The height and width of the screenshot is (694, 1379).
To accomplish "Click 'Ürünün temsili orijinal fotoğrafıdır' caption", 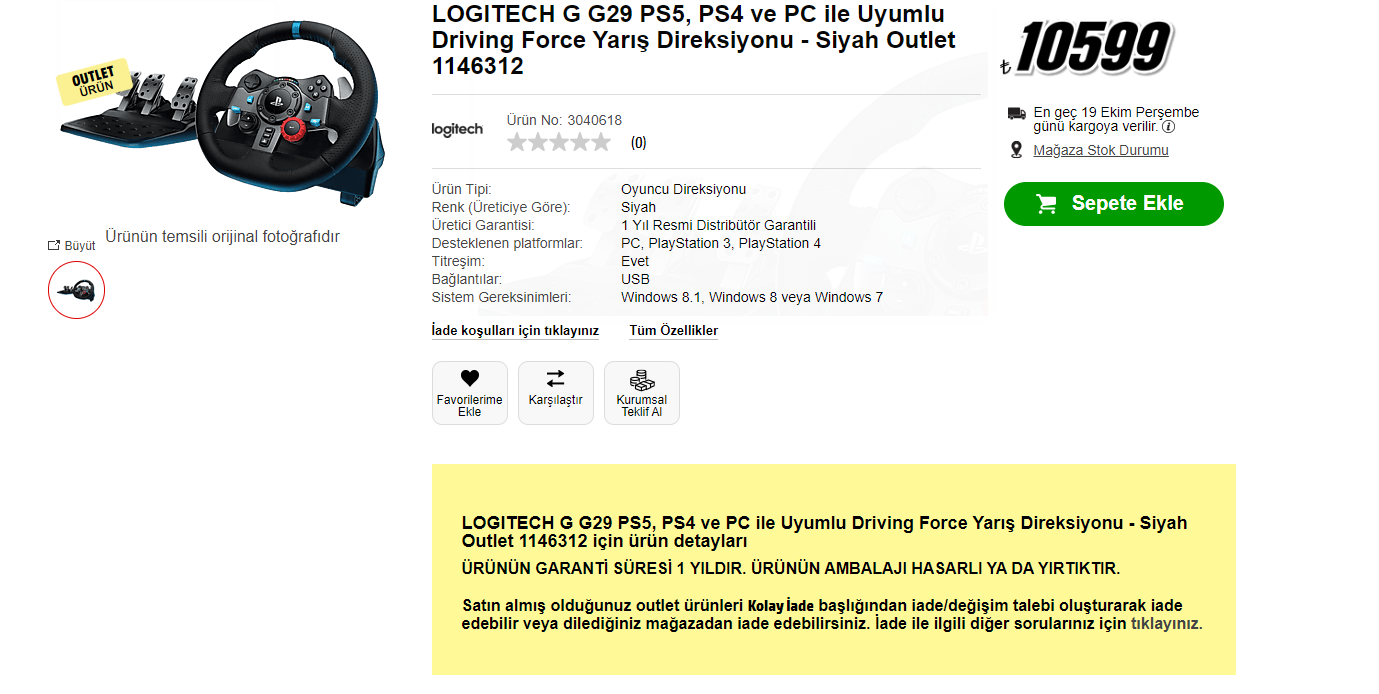I will [223, 237].
